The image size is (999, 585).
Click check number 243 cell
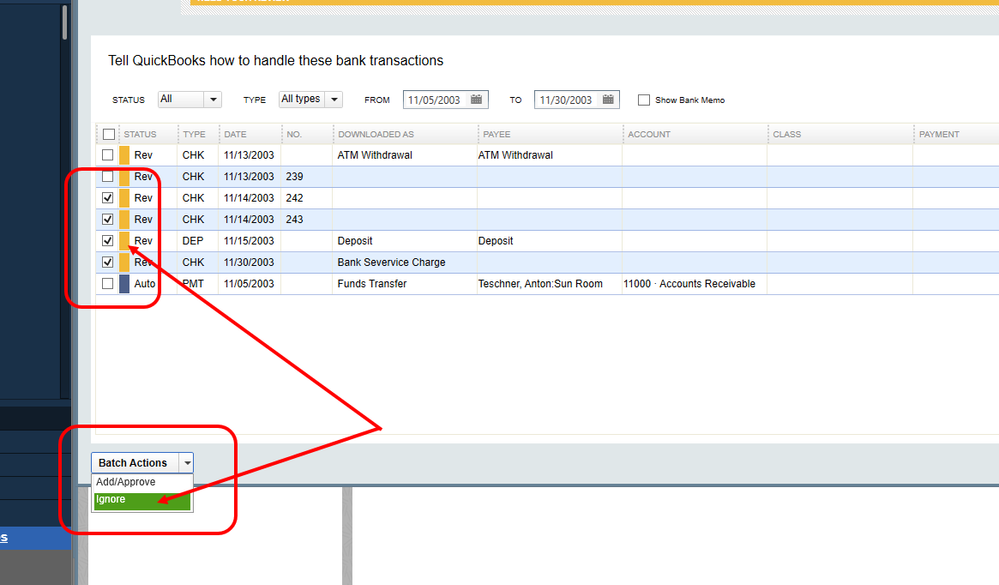(x=307, y=219)
